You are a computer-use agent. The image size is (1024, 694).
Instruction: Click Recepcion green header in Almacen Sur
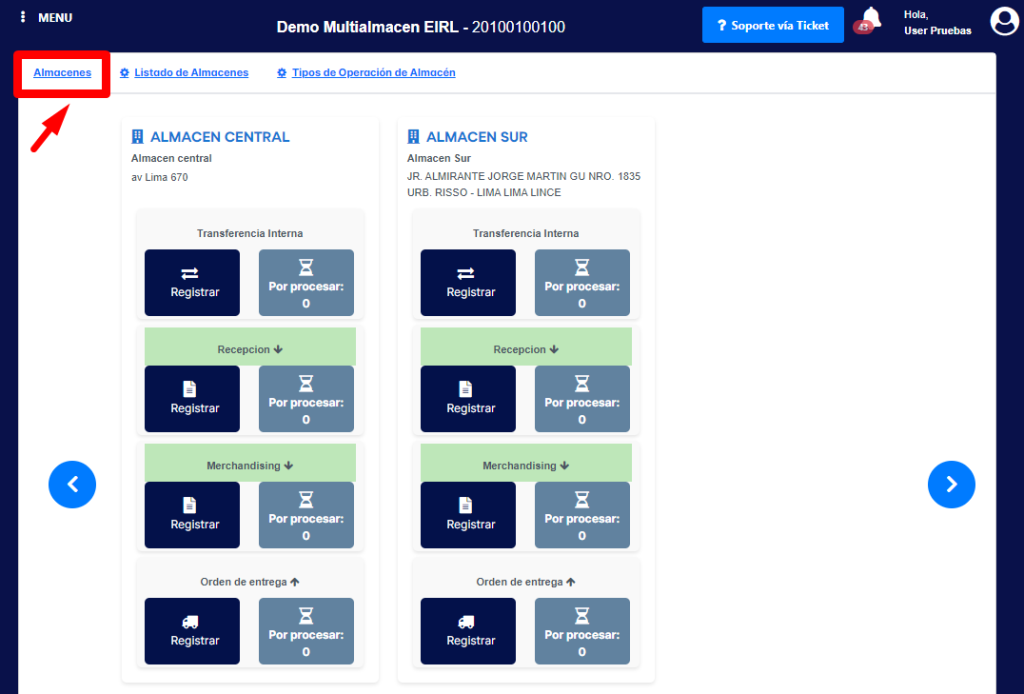coord(526,347)
